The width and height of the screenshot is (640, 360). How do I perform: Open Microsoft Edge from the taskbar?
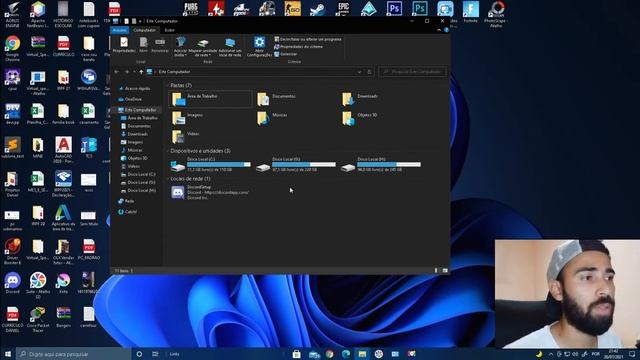tap(346, 354)
